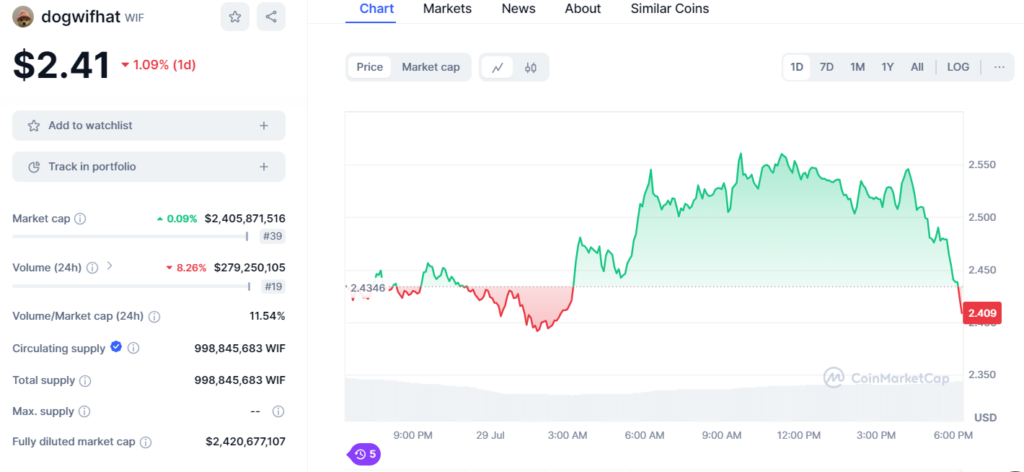Click the 2.550 price axis label
The width and height of the screenshot is (1024, 472).
[982, 165]
